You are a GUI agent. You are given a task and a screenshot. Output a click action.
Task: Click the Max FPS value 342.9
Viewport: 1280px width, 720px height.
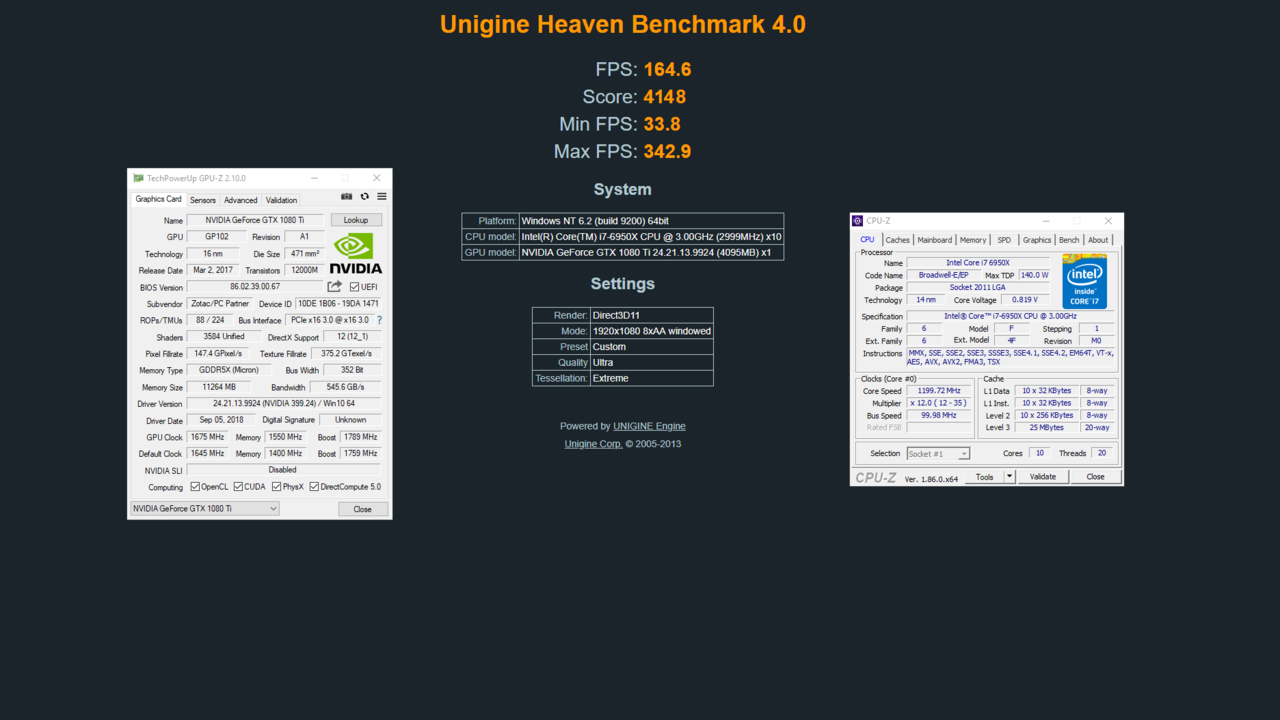click(x=668, y=152)
